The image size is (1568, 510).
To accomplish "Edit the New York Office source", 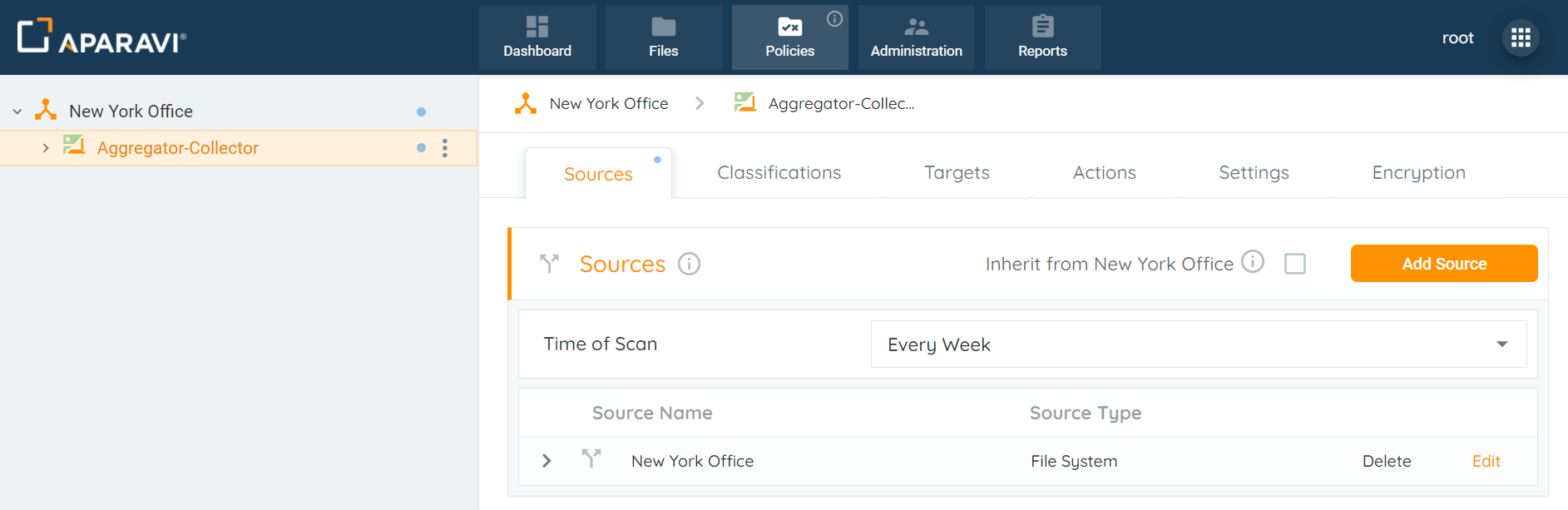I will pos(1486,461).
